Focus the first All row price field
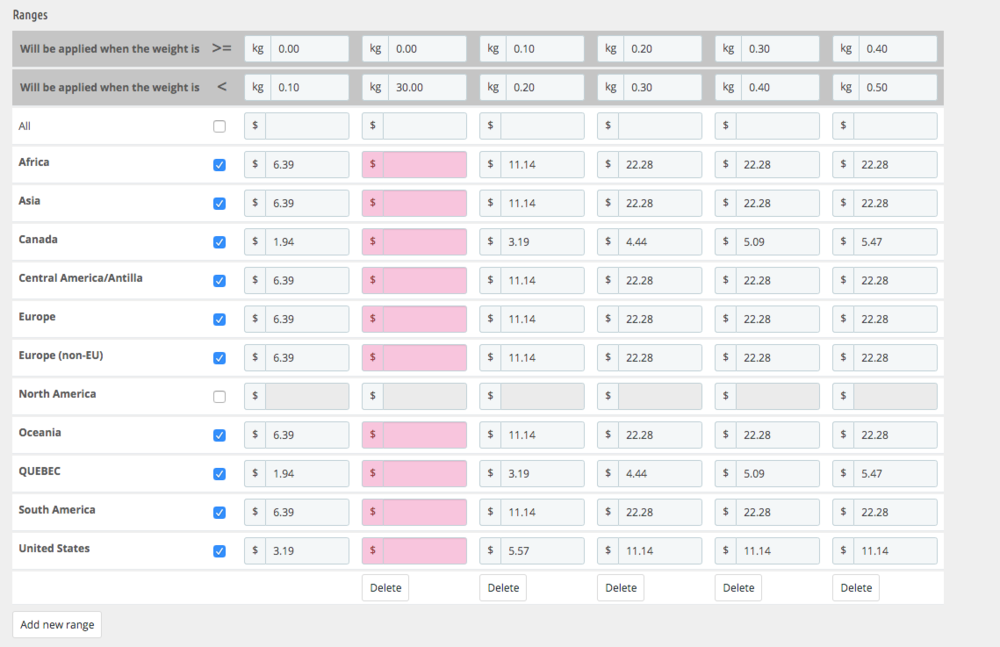This screenshot has width=1000, height=647. pos(306,126)
